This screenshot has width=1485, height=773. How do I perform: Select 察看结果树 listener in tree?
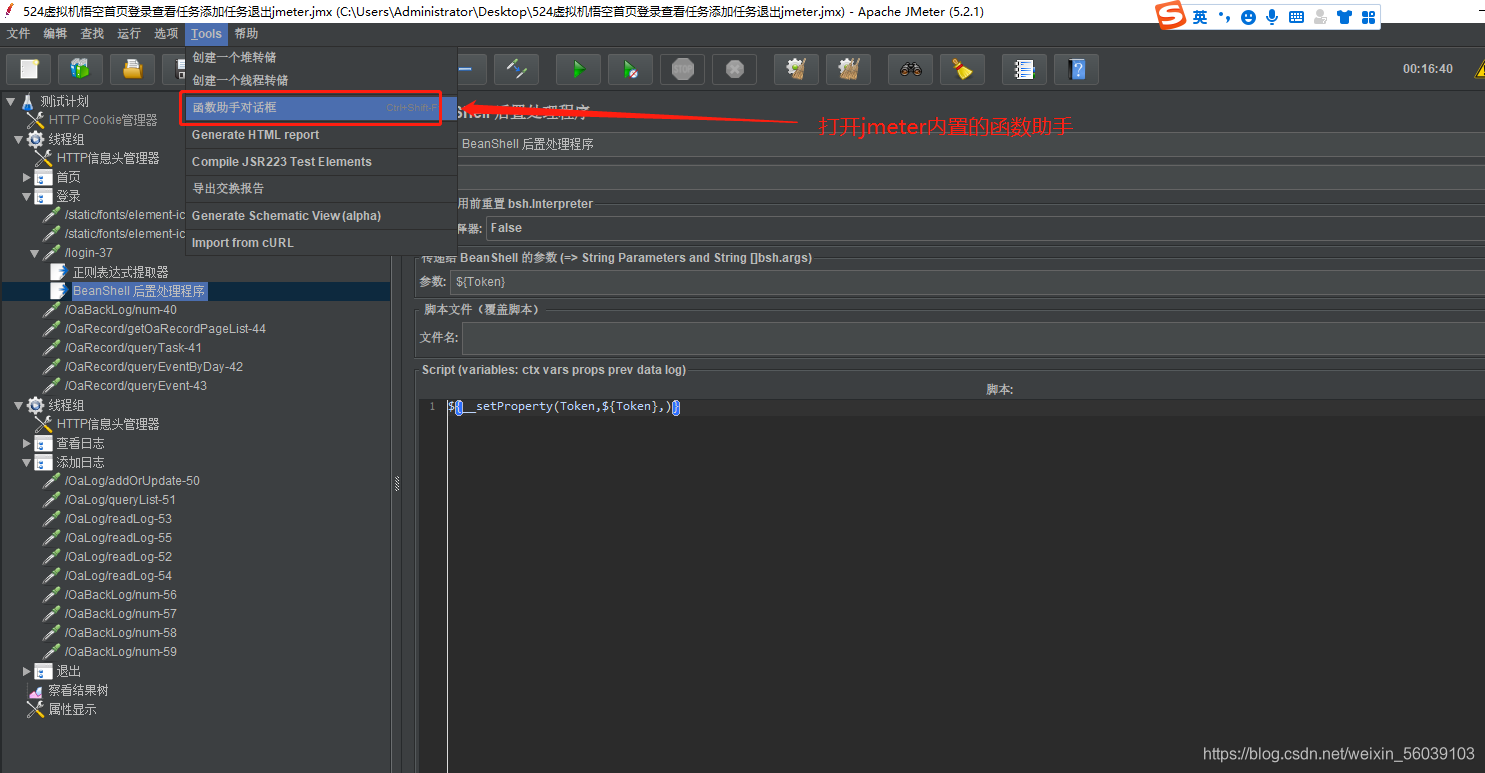coord(78,690)
